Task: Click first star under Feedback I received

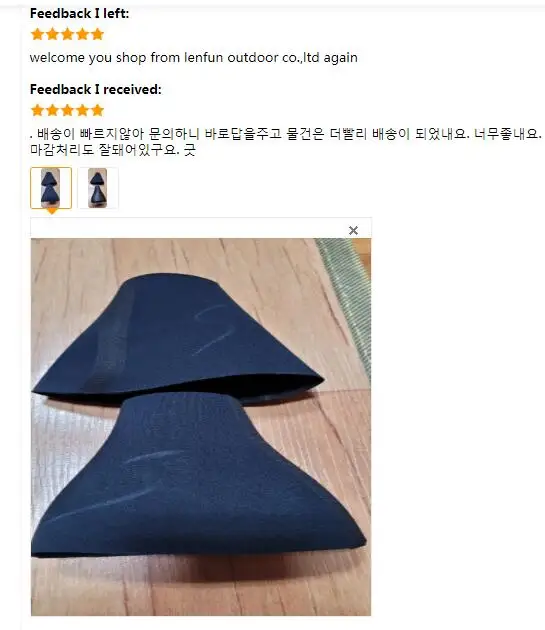Action: click(x=37, y=110)
